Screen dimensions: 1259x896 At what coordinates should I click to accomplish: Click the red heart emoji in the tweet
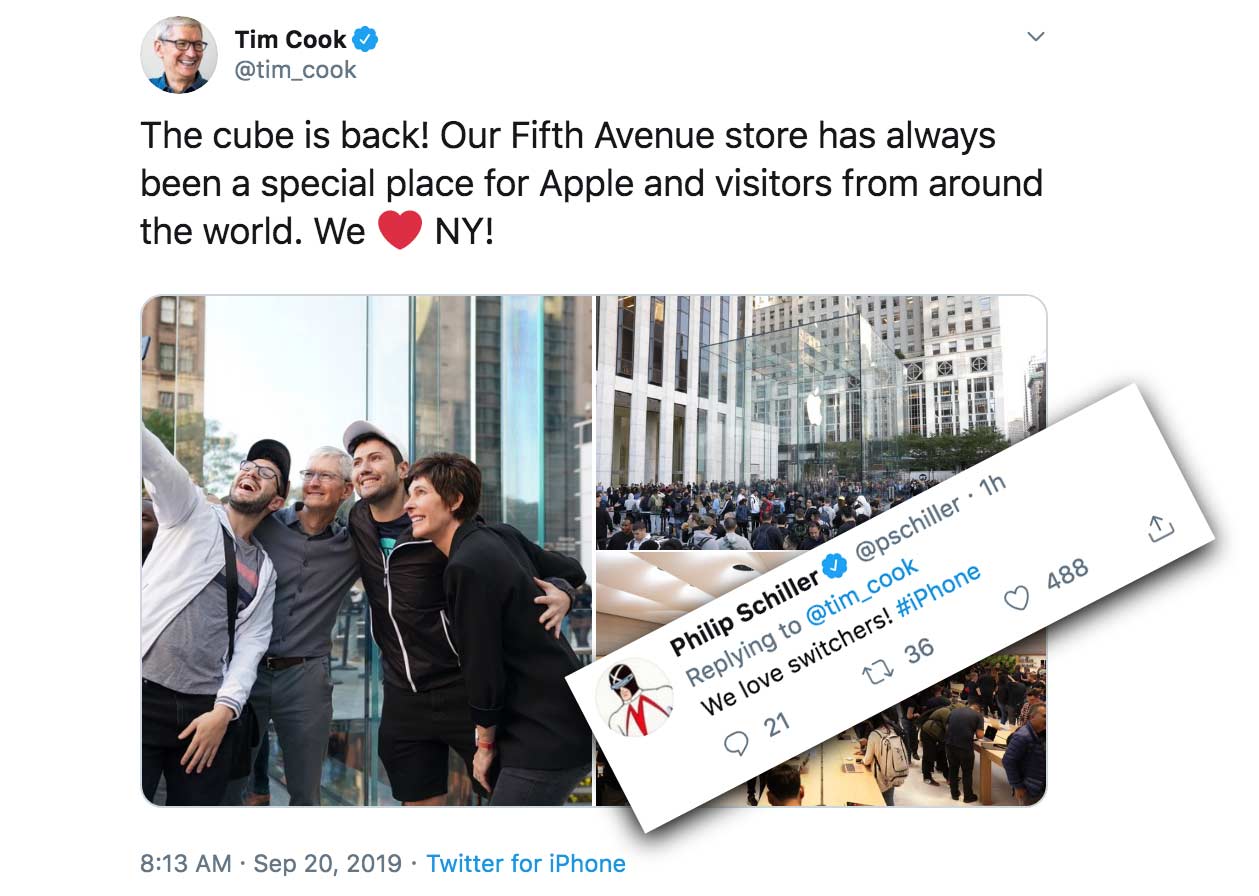coord(399,231)
